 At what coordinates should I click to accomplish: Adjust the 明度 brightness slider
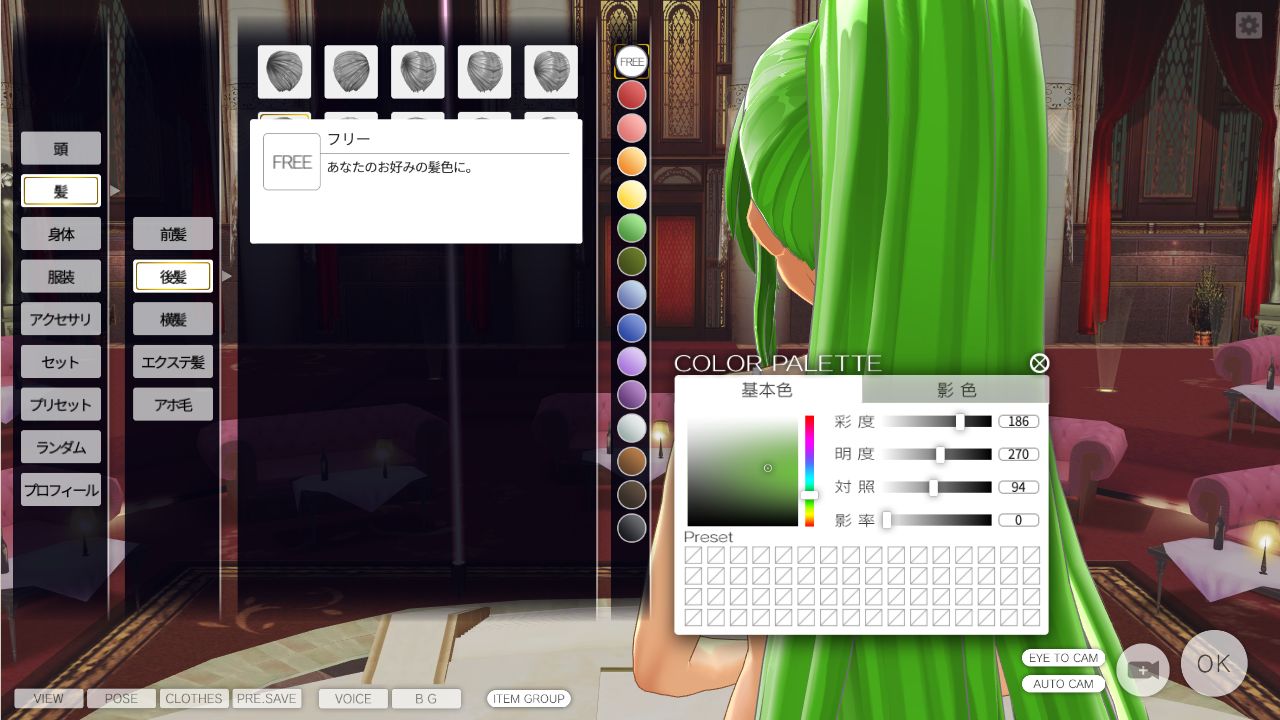[937, 455]
